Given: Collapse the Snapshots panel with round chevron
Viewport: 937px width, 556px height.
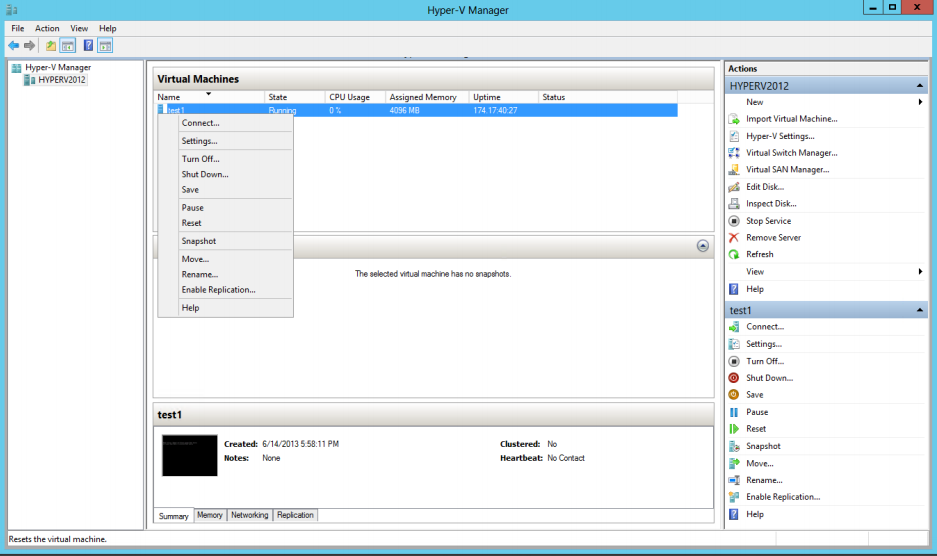Looking at the screenshot, I should 702,245.
